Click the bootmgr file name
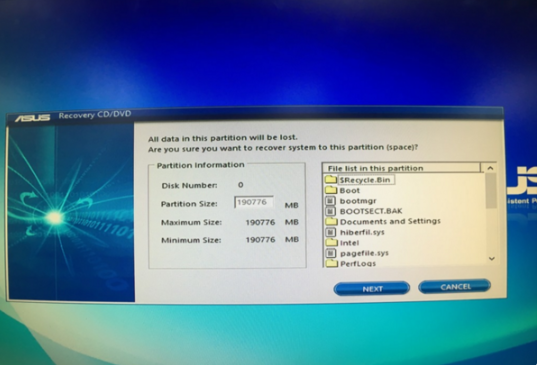This screenshot has height=365, width=537. coord(358,201)
